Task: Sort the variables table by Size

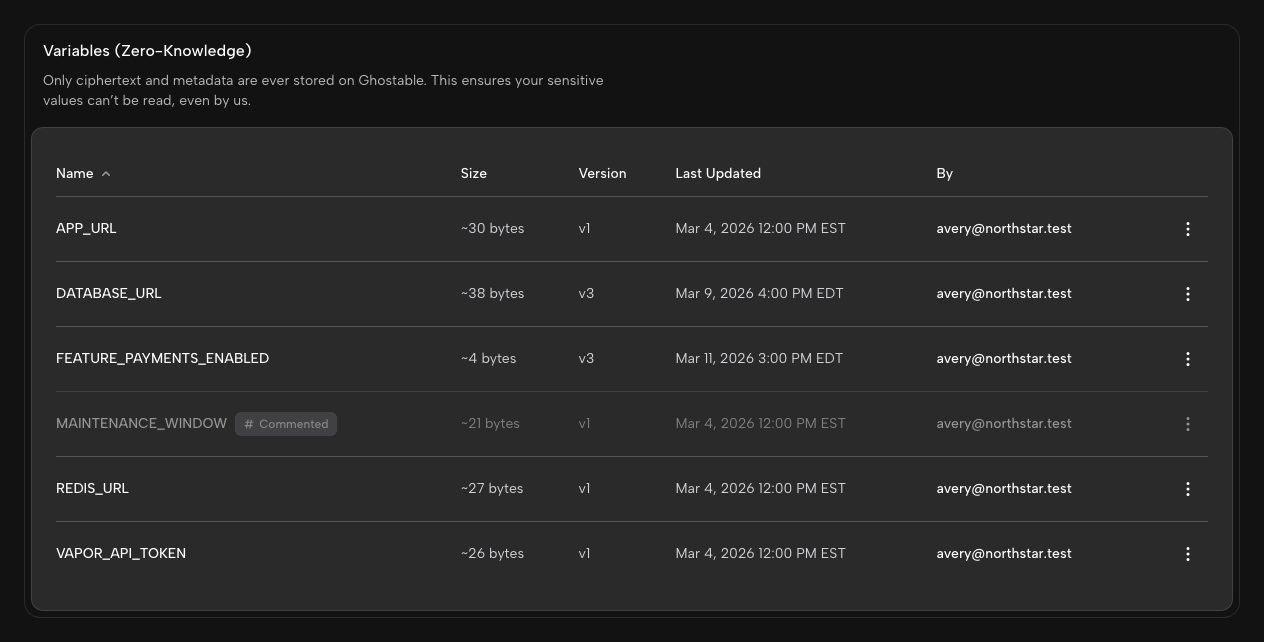Action: point(473,173)
